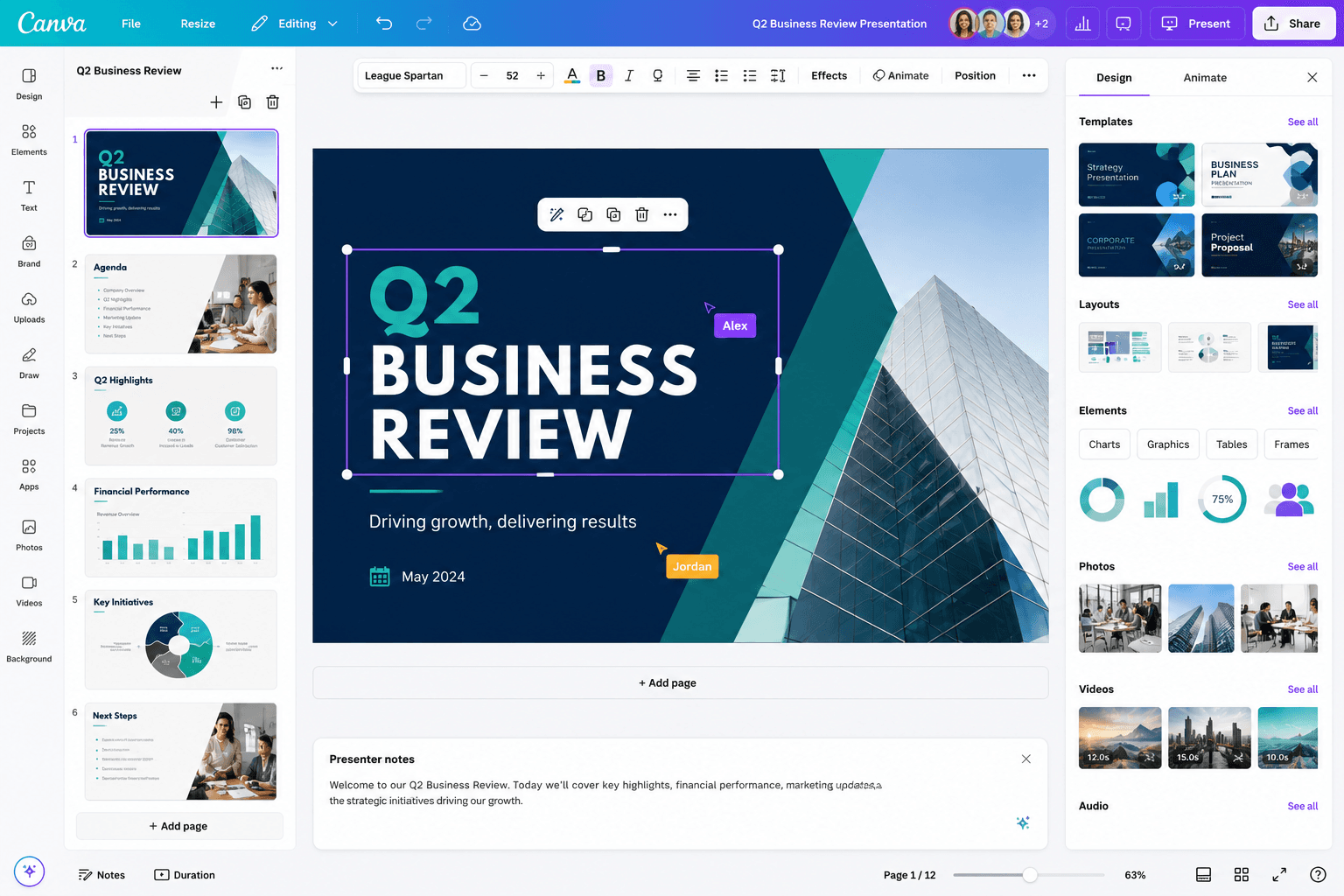Screen dimensions: 1344x896
Task: Adjust the zoom slider handle
Action: [x=1030, y=875]
